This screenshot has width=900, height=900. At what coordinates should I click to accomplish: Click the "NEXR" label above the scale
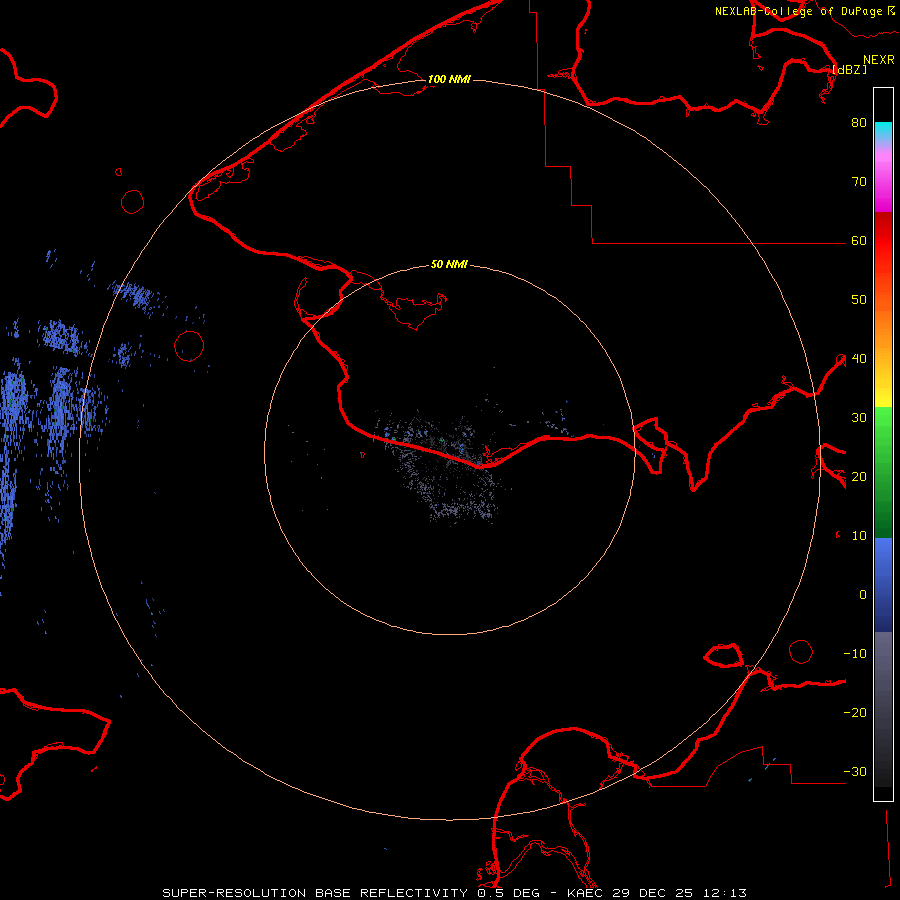click(x=879, y=60)
